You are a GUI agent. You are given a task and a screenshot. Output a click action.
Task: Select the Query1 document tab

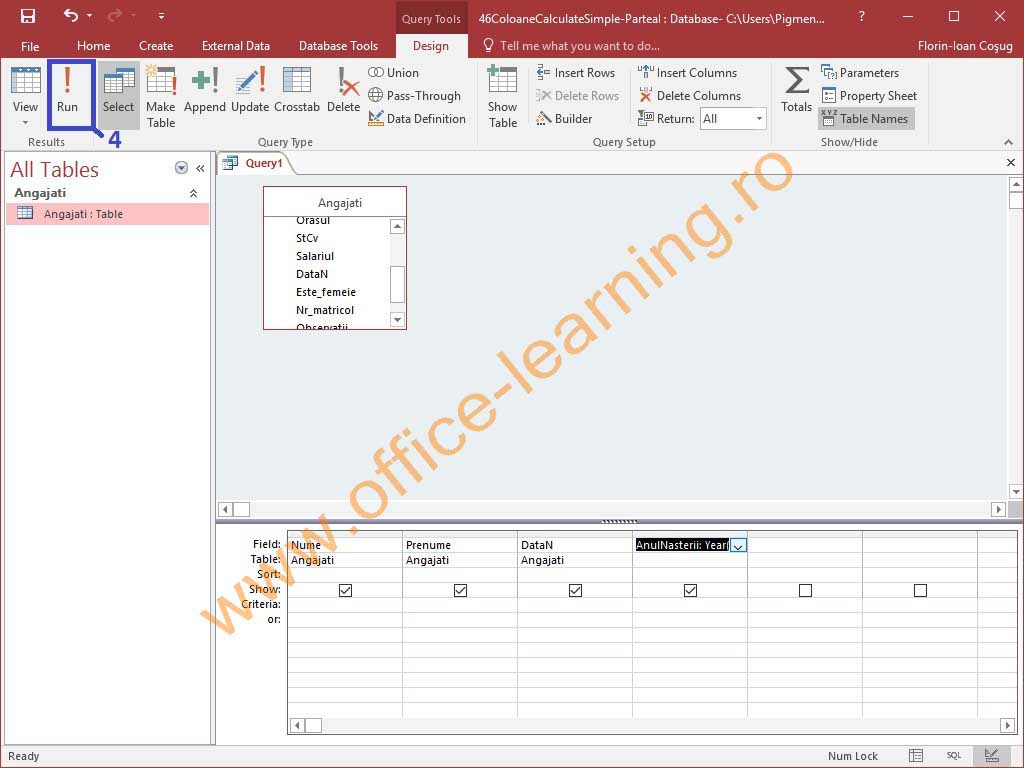pos(255,163)
